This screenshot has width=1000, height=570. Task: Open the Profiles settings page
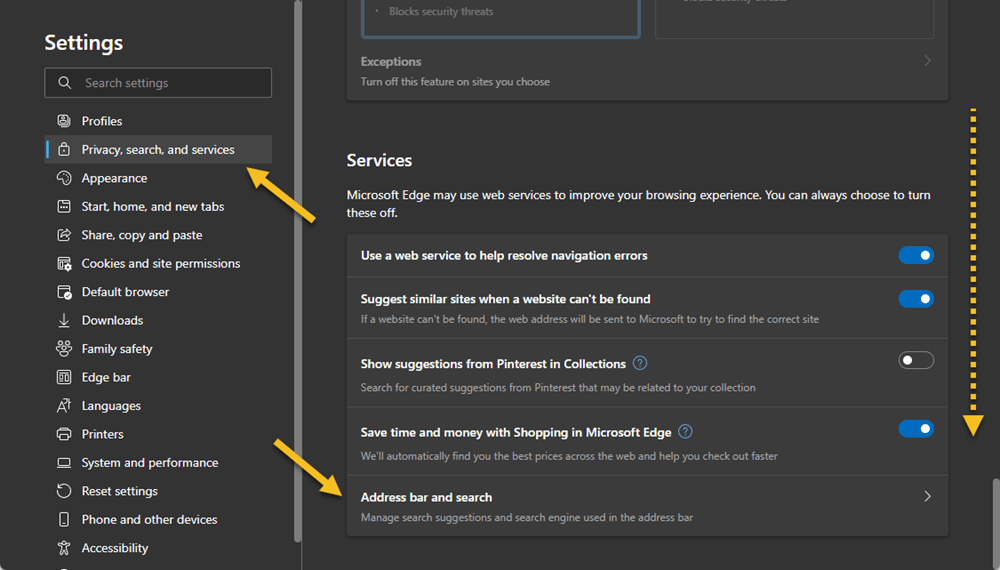[158, 121]
